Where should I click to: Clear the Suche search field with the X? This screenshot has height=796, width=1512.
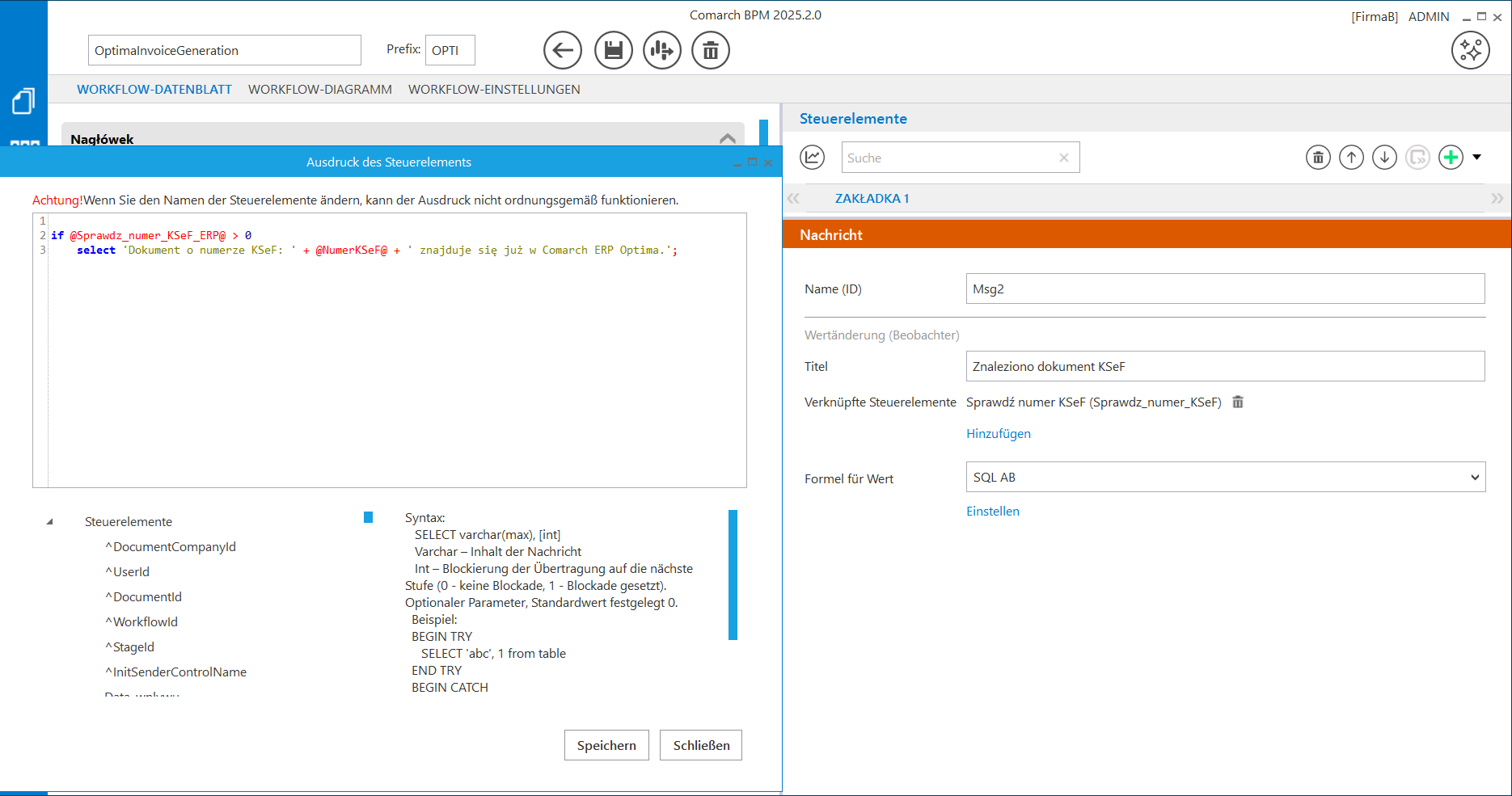pos(1064,158)
